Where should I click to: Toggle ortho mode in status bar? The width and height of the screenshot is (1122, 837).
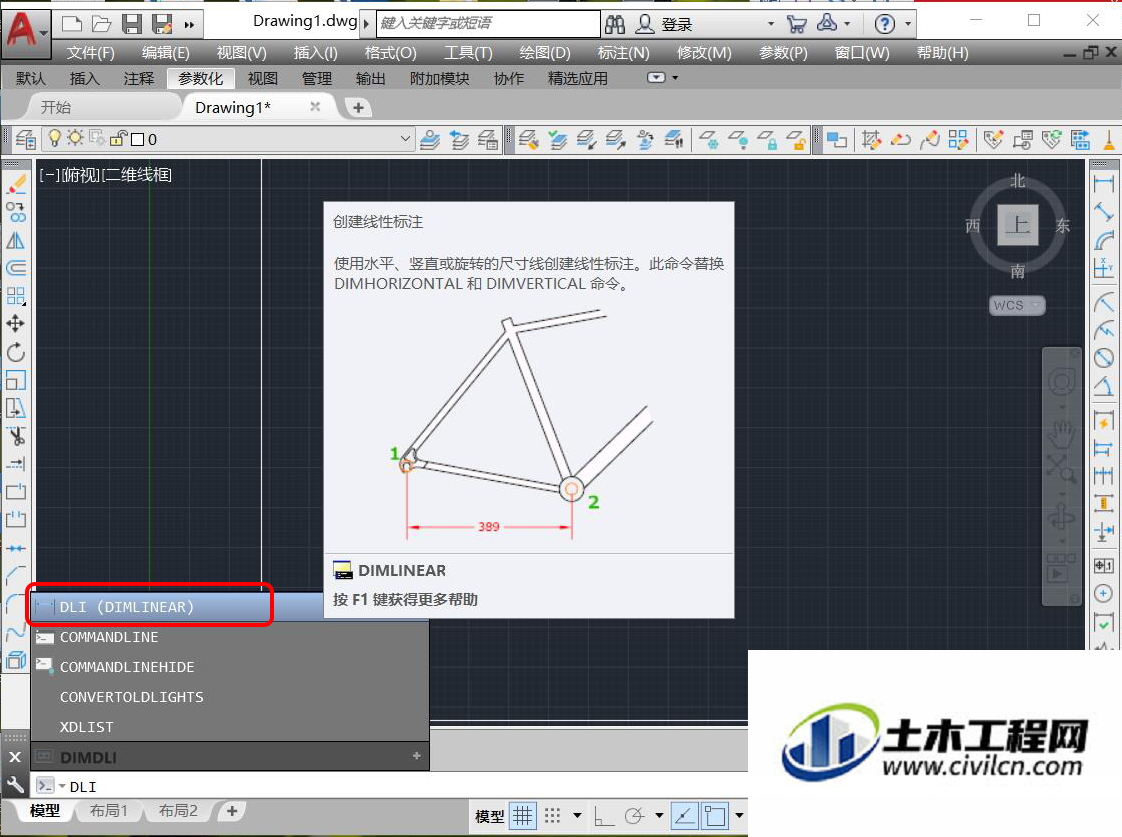[x=604, y=816]
